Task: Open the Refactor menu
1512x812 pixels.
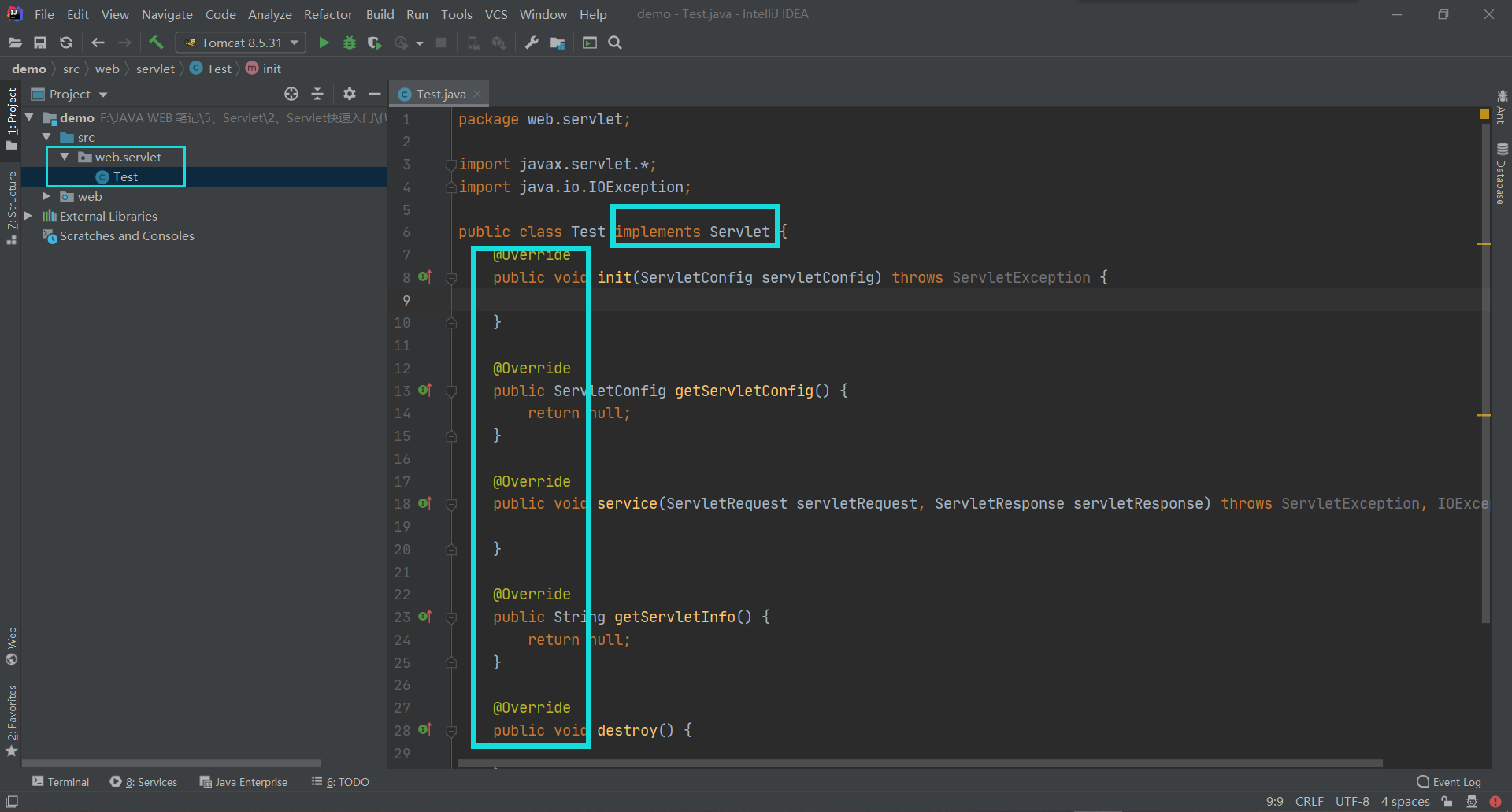Action: 328,14
